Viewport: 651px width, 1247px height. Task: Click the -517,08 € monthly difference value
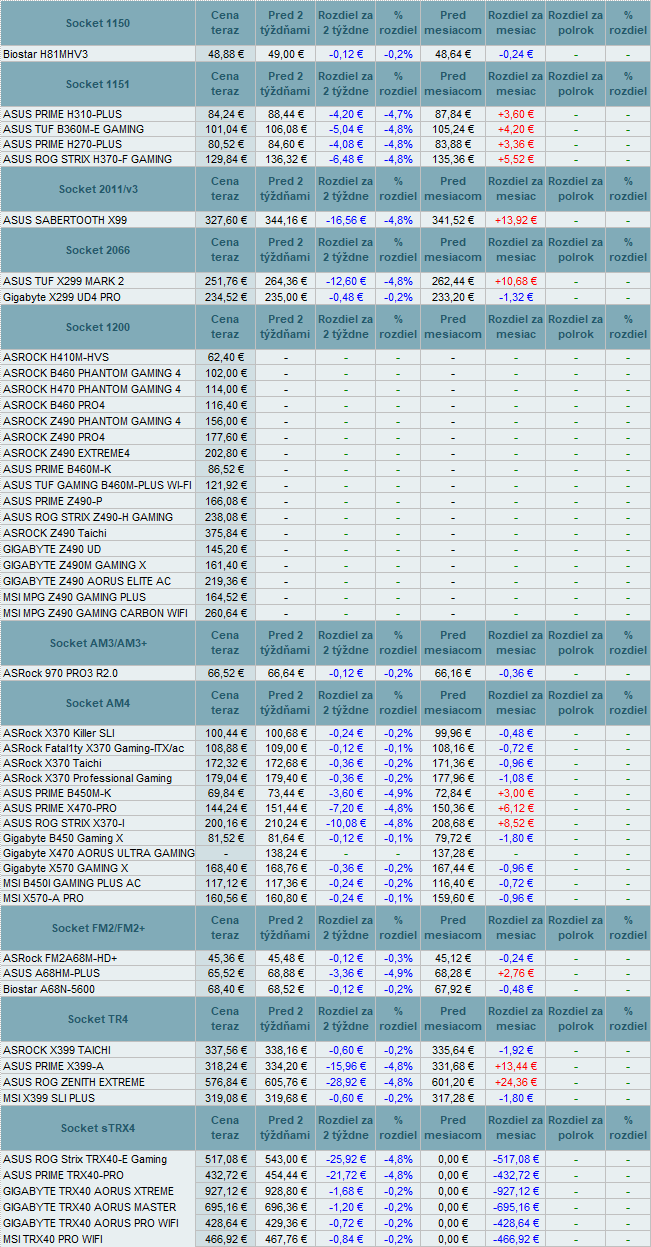coord(515,1159)
